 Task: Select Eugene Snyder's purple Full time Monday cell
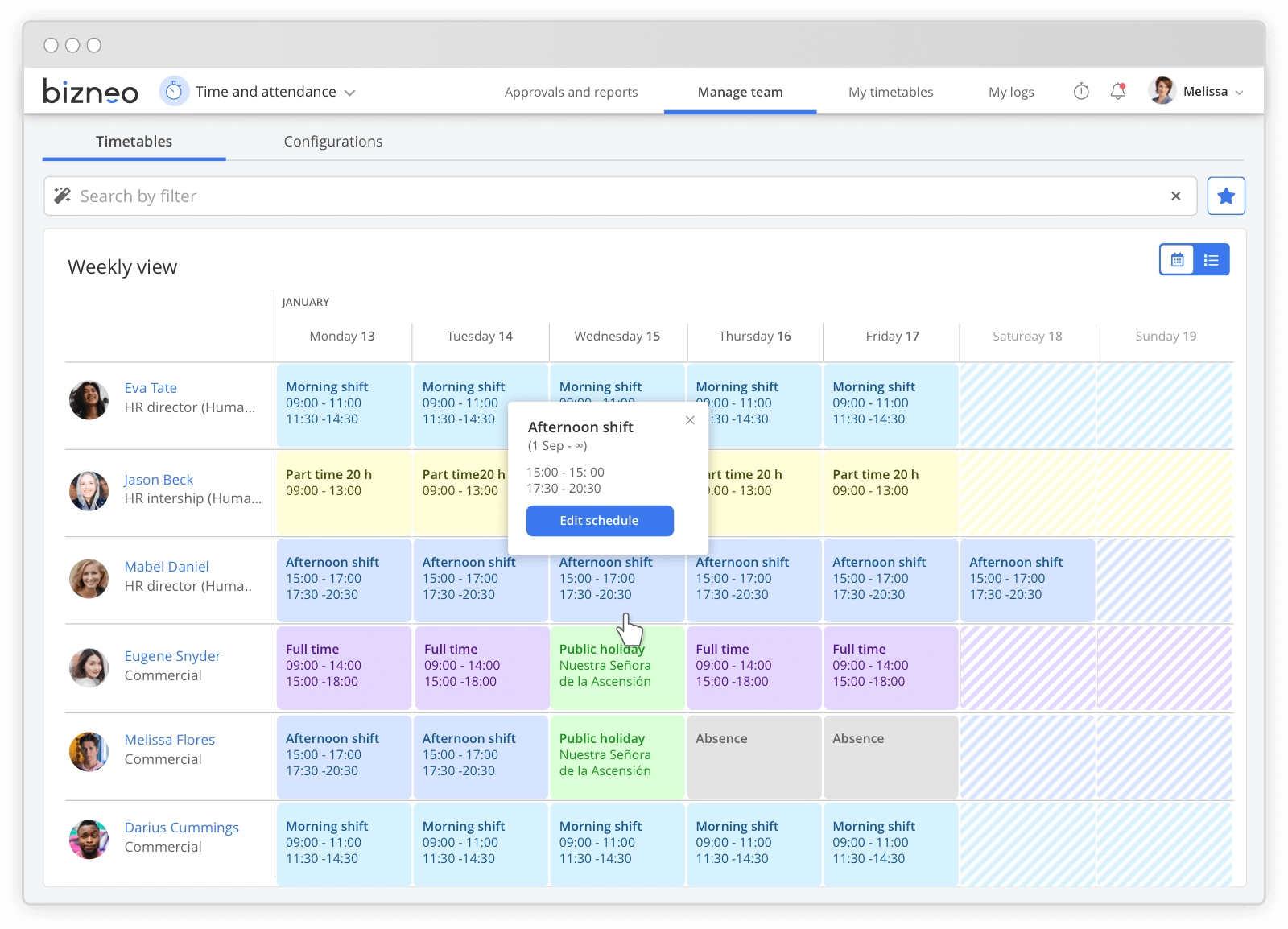click(x=344, y=667)
